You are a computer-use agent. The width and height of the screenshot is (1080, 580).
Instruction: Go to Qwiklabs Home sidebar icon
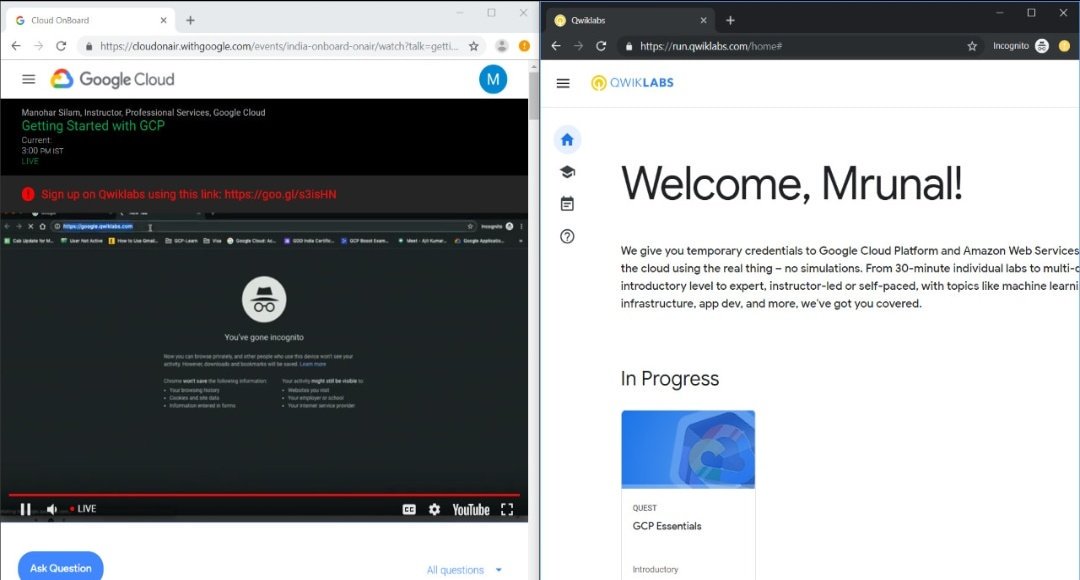pyautogui.click(x=567, y=140)
